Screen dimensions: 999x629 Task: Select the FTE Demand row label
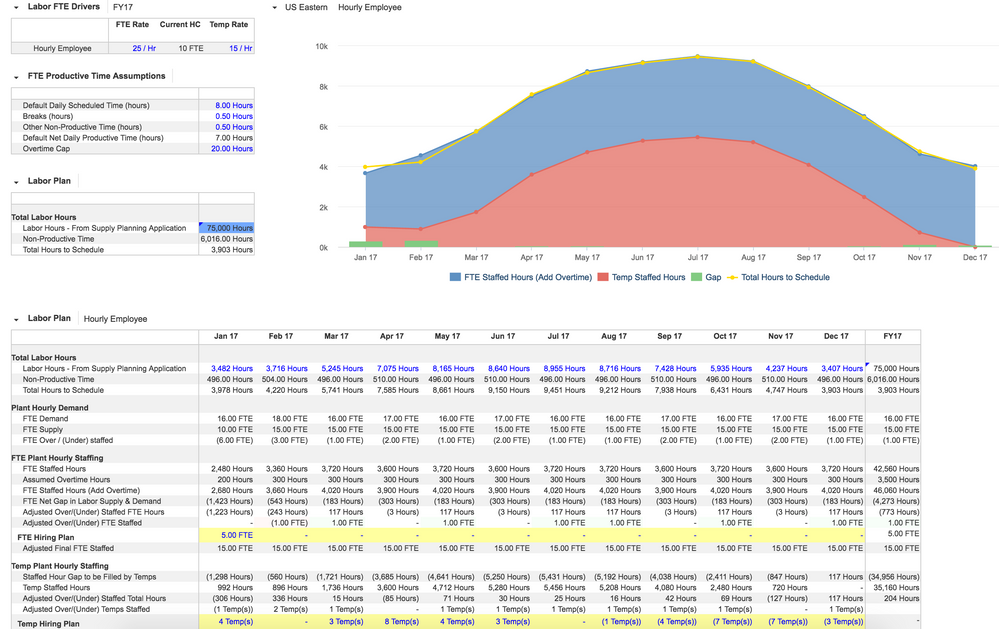click(45, 419)
